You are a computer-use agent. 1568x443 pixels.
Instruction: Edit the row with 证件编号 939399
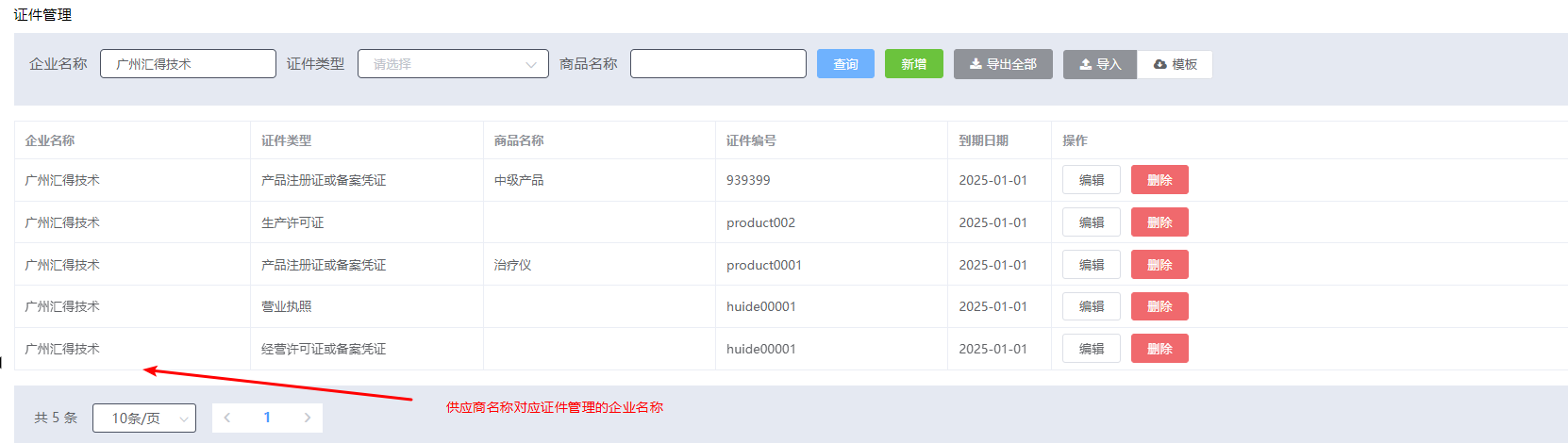pos(1091,180)
